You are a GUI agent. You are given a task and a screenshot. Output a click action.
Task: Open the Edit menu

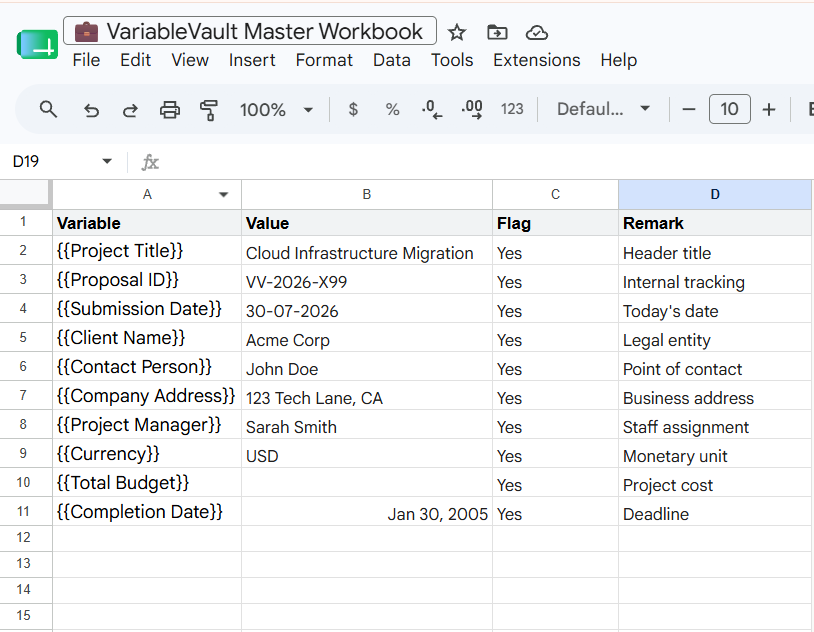click(x=135, y=60)
